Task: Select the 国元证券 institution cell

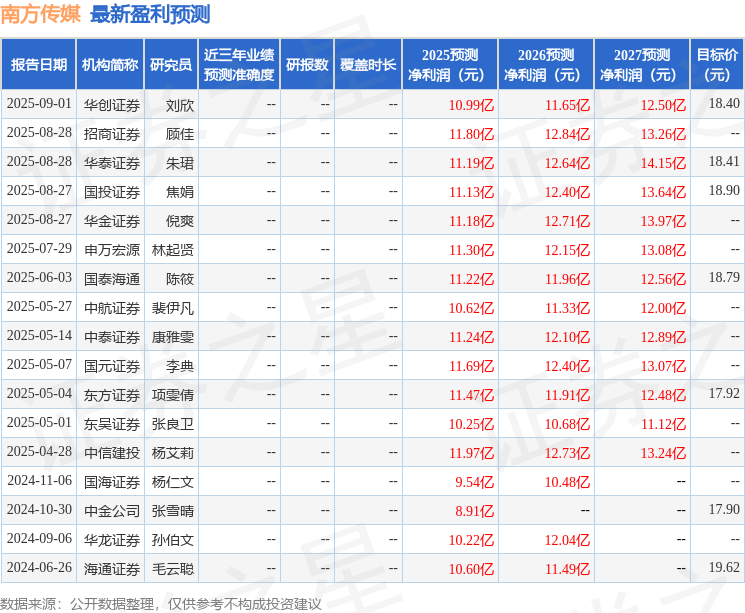Action: tap(112, 366)
